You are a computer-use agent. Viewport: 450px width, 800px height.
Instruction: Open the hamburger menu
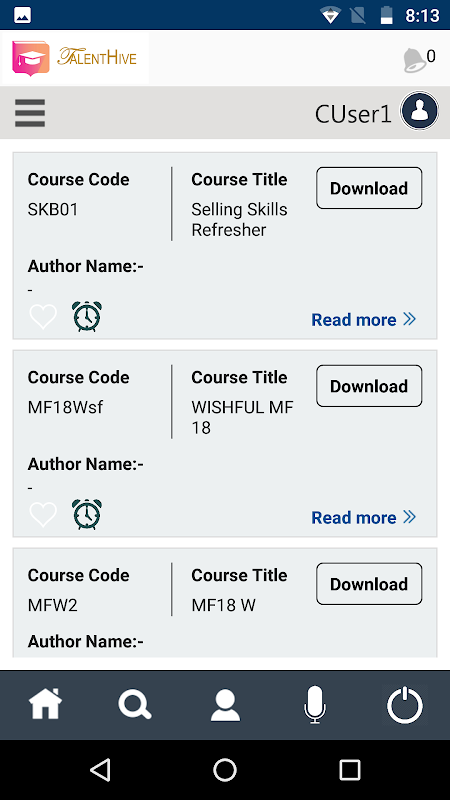tap(30, 113)
